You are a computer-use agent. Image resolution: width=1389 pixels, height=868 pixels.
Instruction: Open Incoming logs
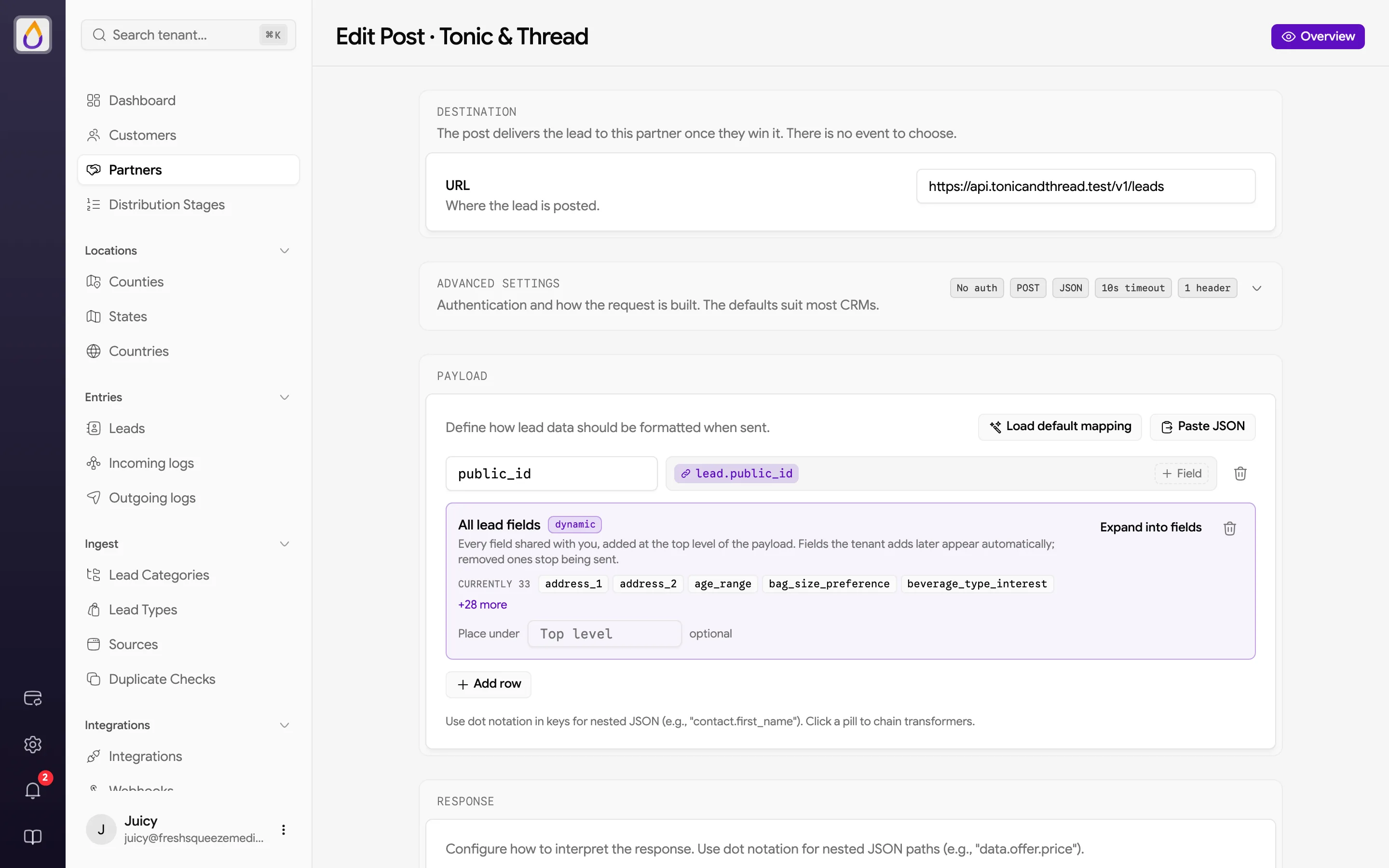tap(188, 463)
